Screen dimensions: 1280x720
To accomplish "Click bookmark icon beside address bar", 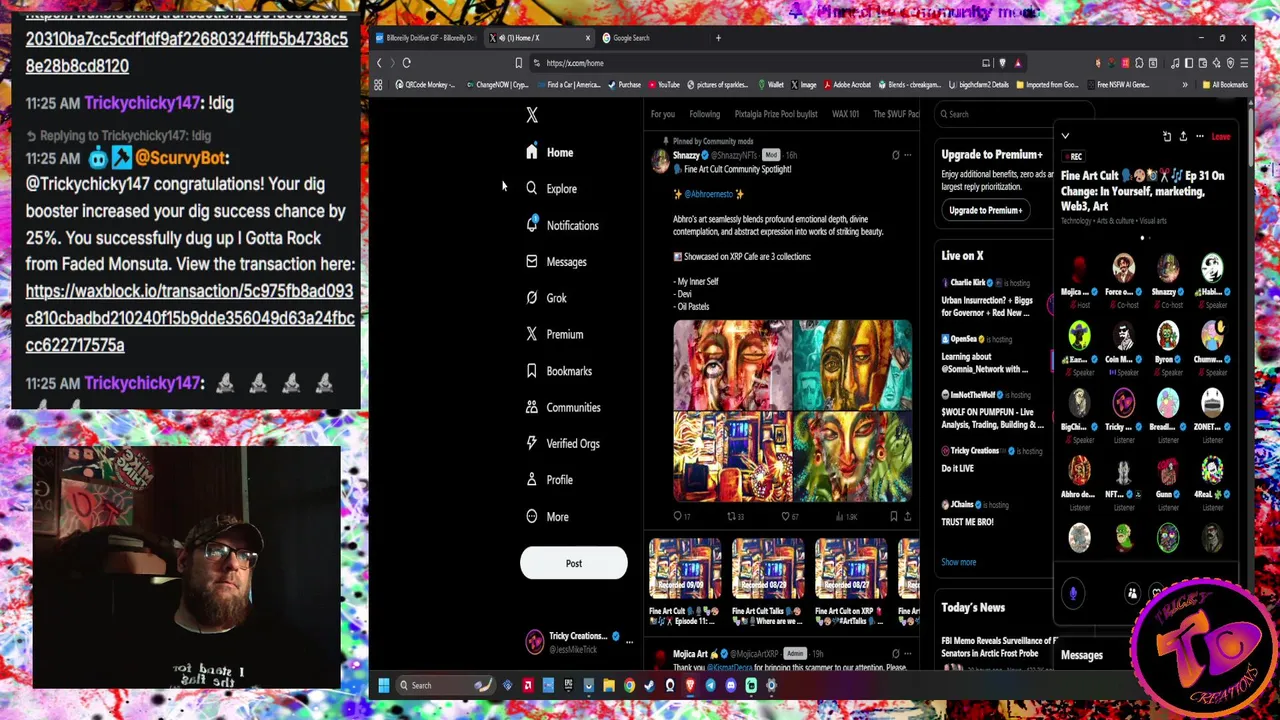I will click(x=518, y=63).
